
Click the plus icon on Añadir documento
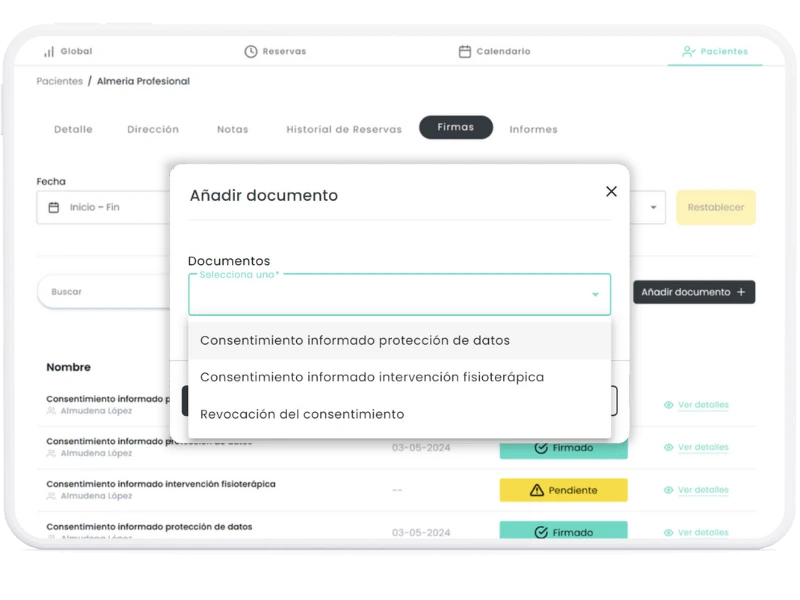coord(741,292)
